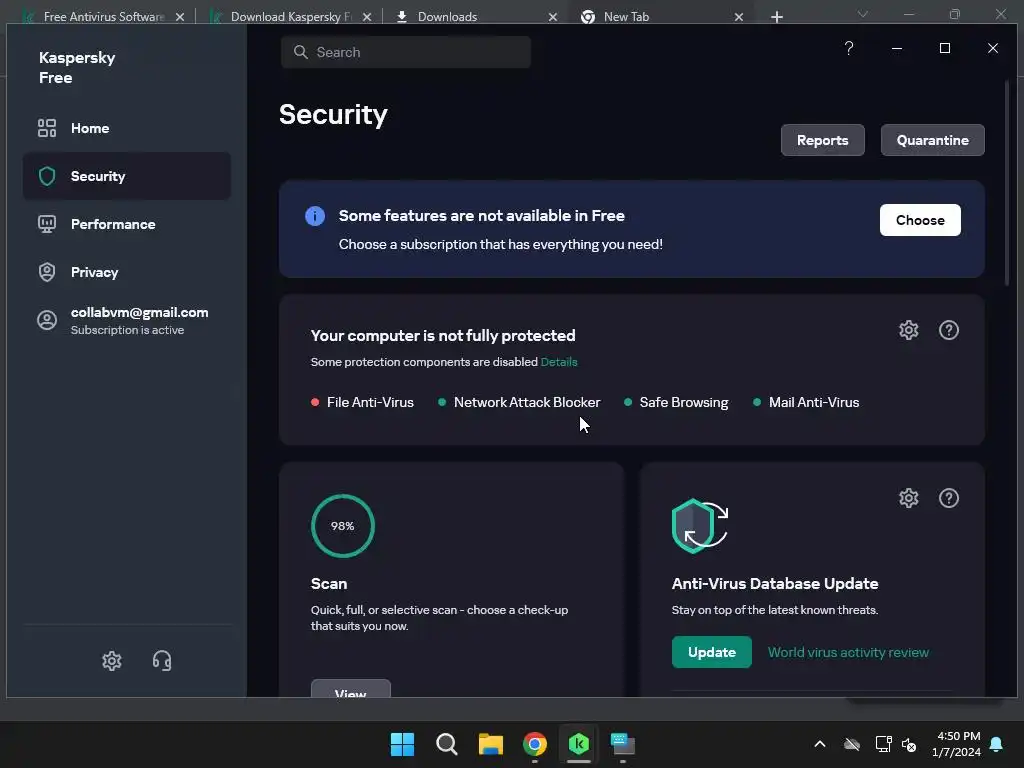Click the Search field in Kaspersky

[x=406, y=52]
